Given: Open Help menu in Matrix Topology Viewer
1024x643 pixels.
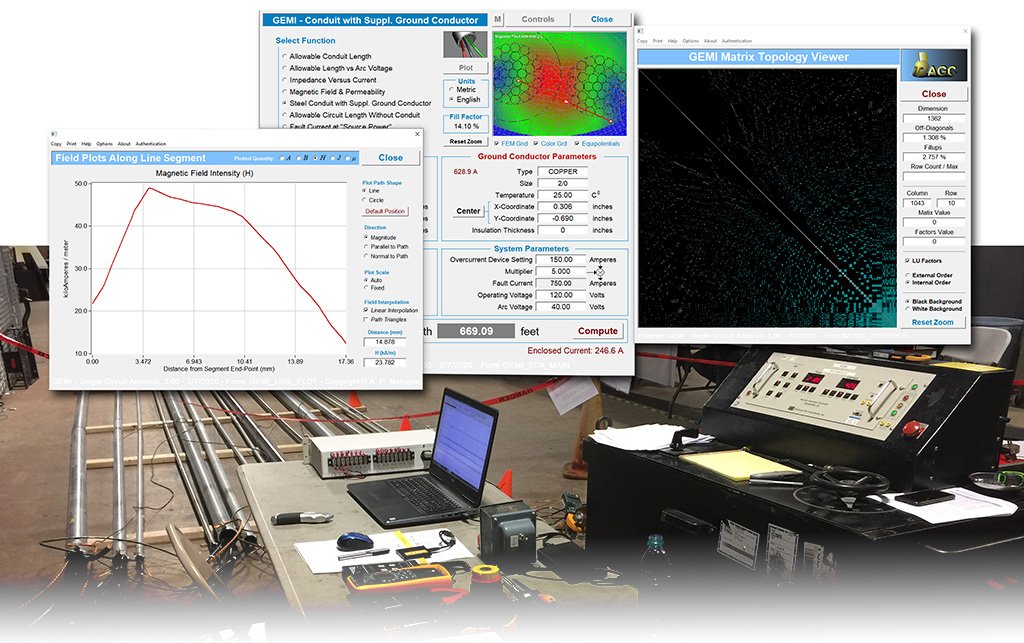Looking at the screenshot, I should point(673,41).
